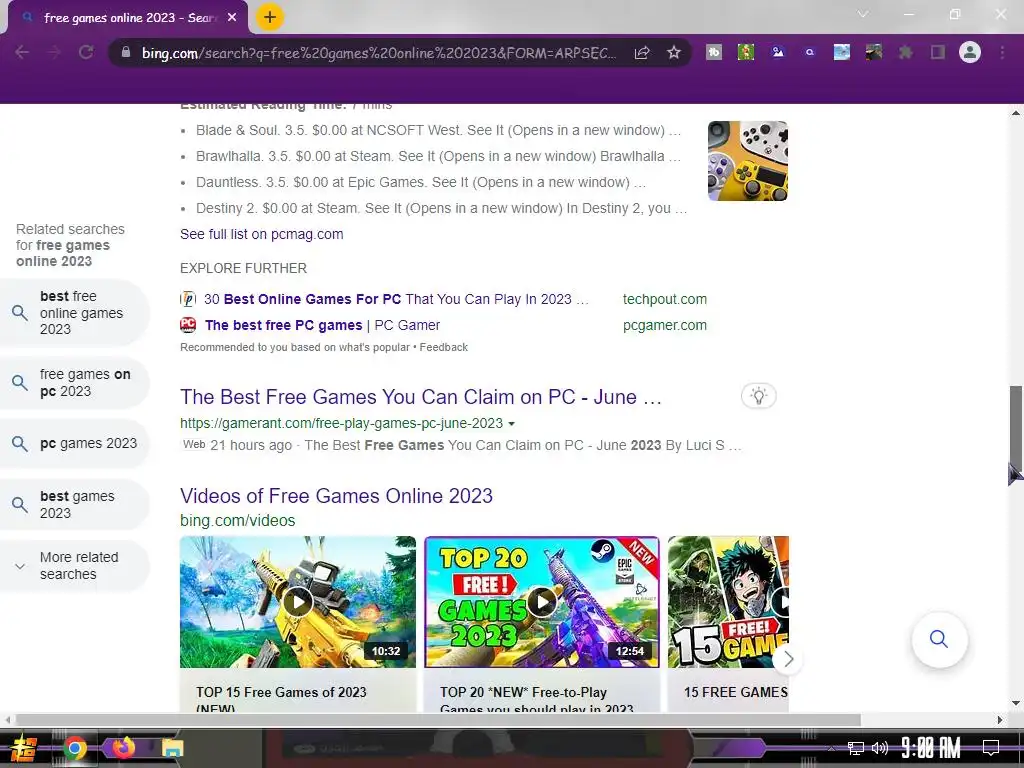Show next videos with carousel arrow

[788, 659]
